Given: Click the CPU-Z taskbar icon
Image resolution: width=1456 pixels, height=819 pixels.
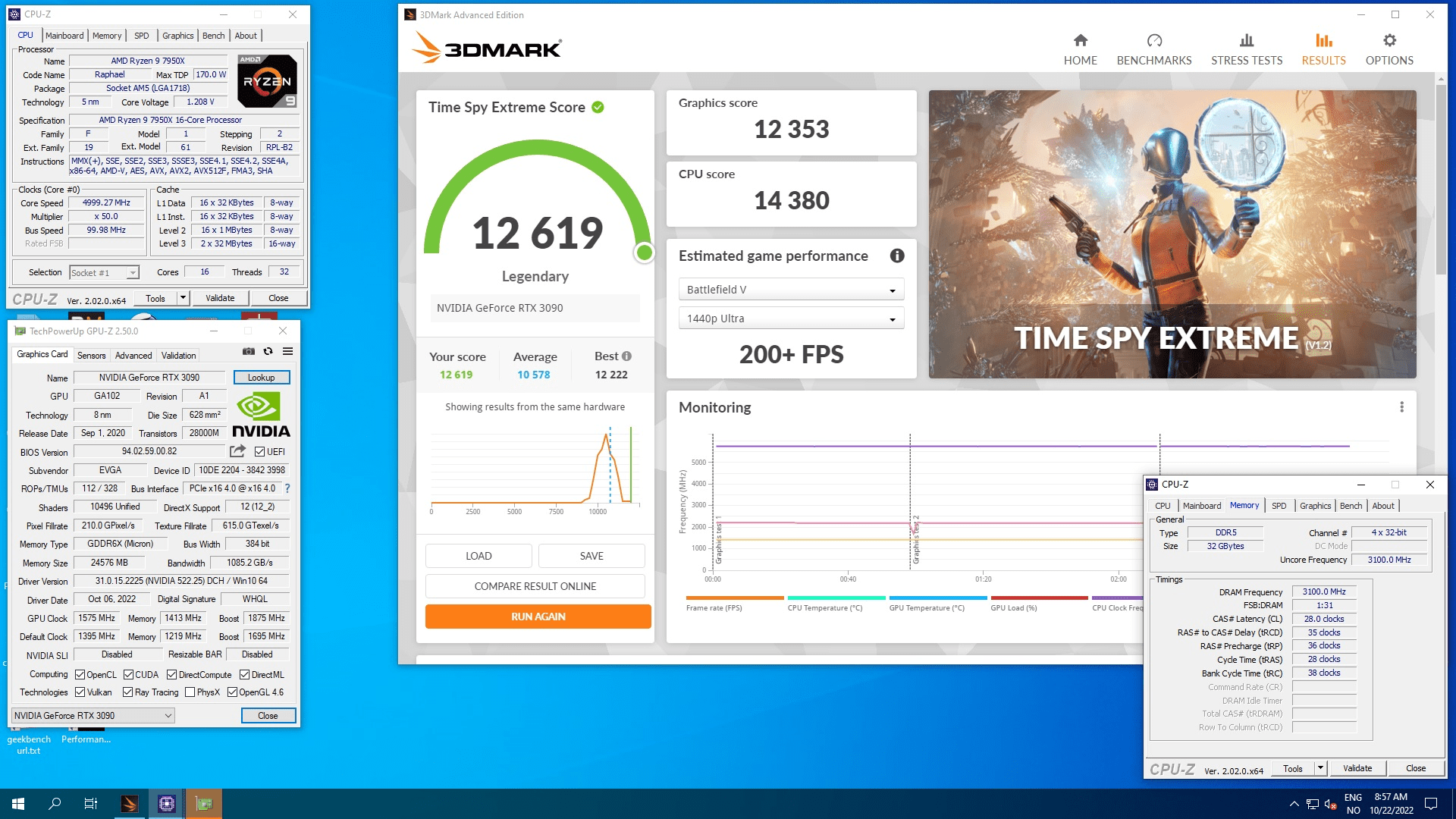Looking at the screenshot, I should click(x=167, y=804).
